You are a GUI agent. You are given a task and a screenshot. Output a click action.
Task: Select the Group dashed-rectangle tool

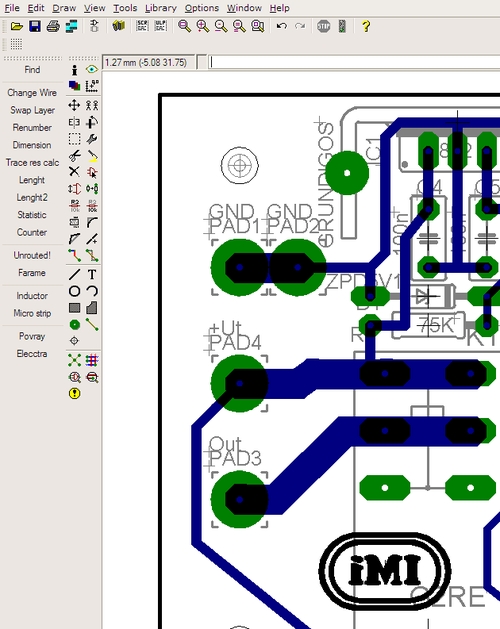[x=74, y=139]
